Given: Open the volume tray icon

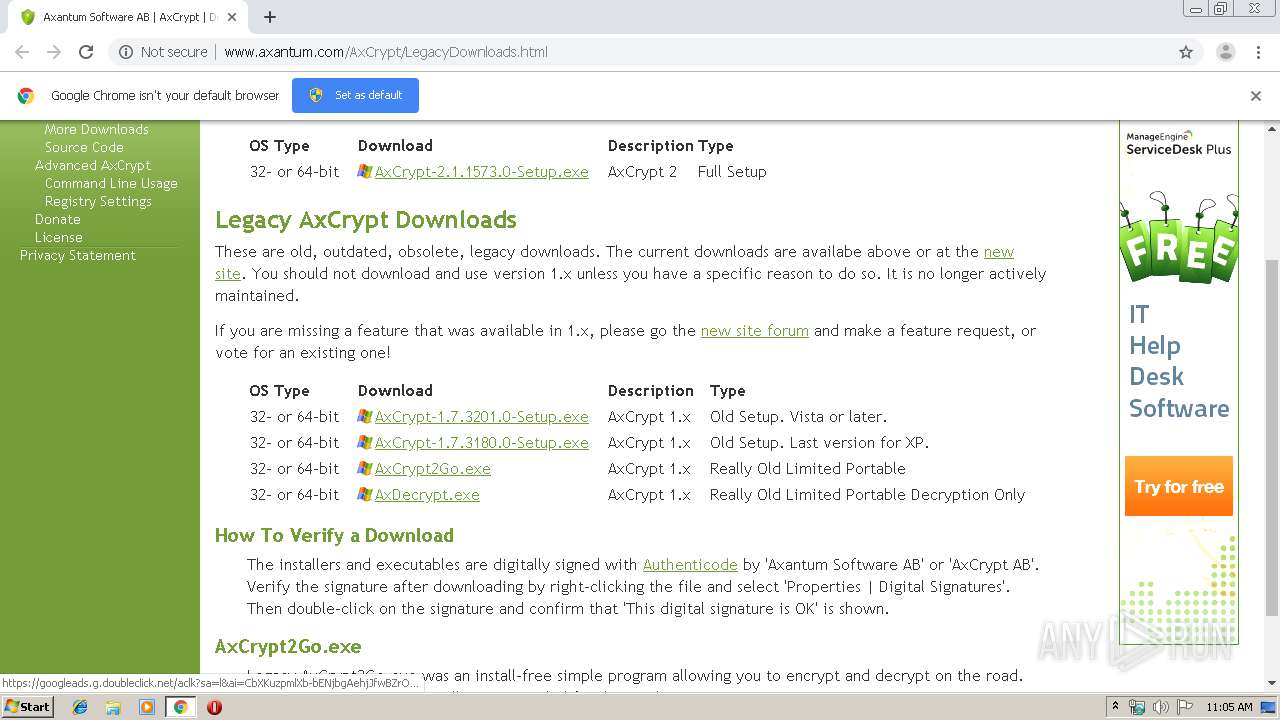Looking at the screenshot, I should 1161,707.
